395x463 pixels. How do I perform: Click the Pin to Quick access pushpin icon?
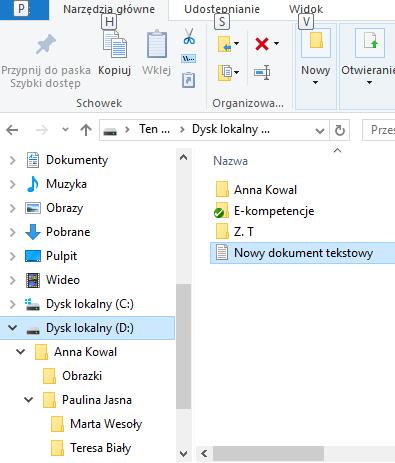pos(46,44)
